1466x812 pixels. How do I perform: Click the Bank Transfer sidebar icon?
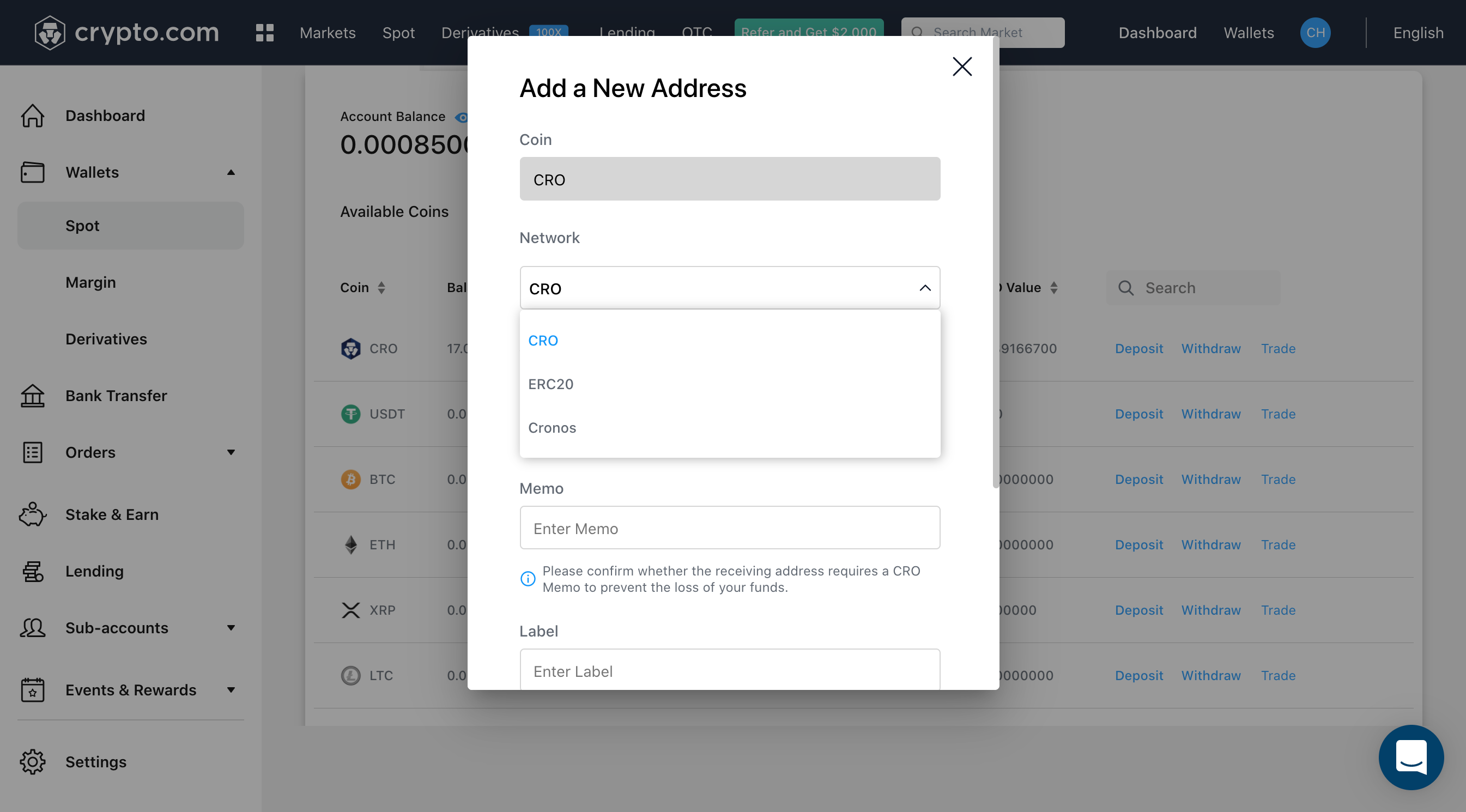(x=32, y=395)
